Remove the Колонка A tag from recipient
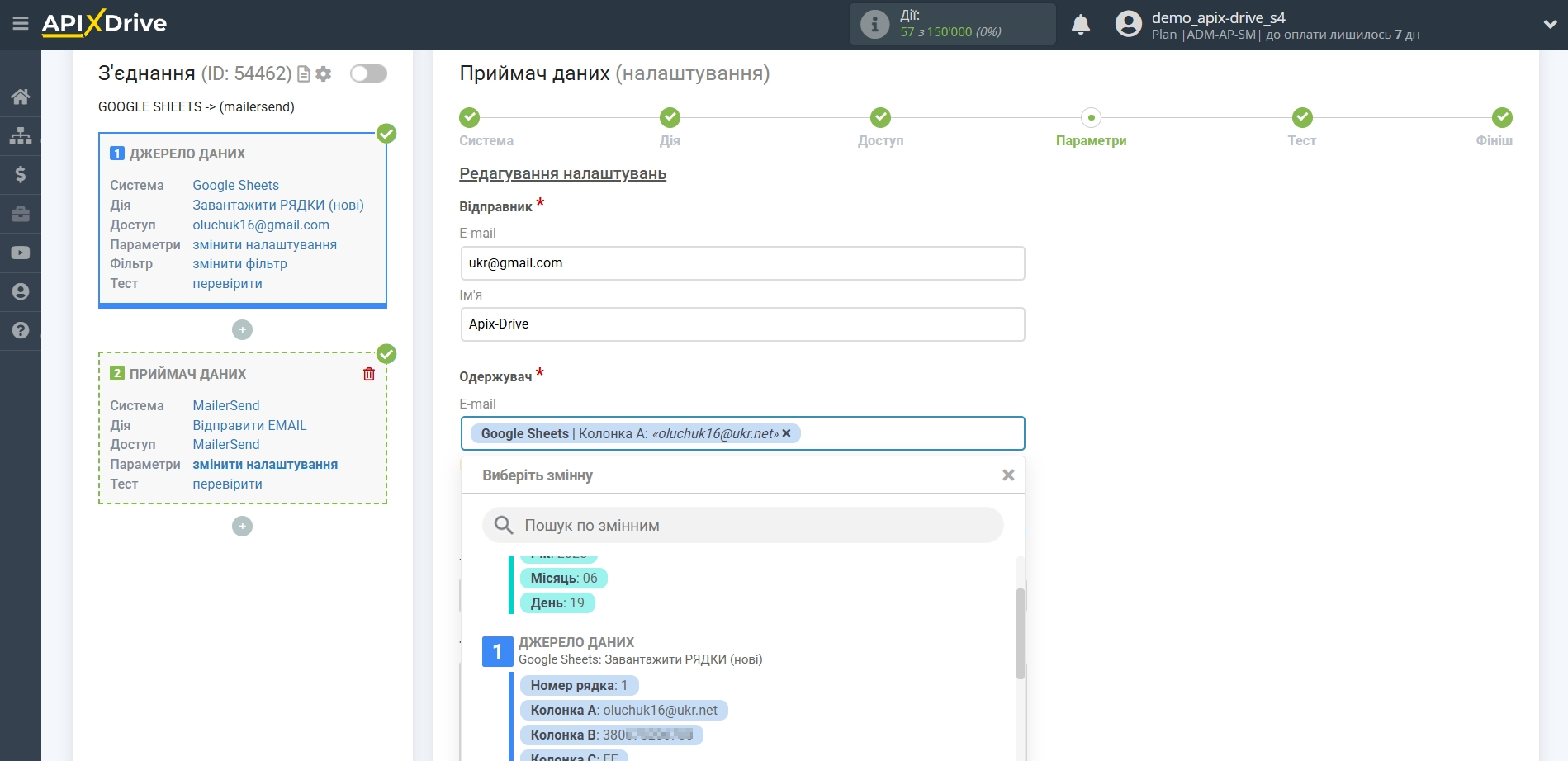 click(x=786, y=433)
